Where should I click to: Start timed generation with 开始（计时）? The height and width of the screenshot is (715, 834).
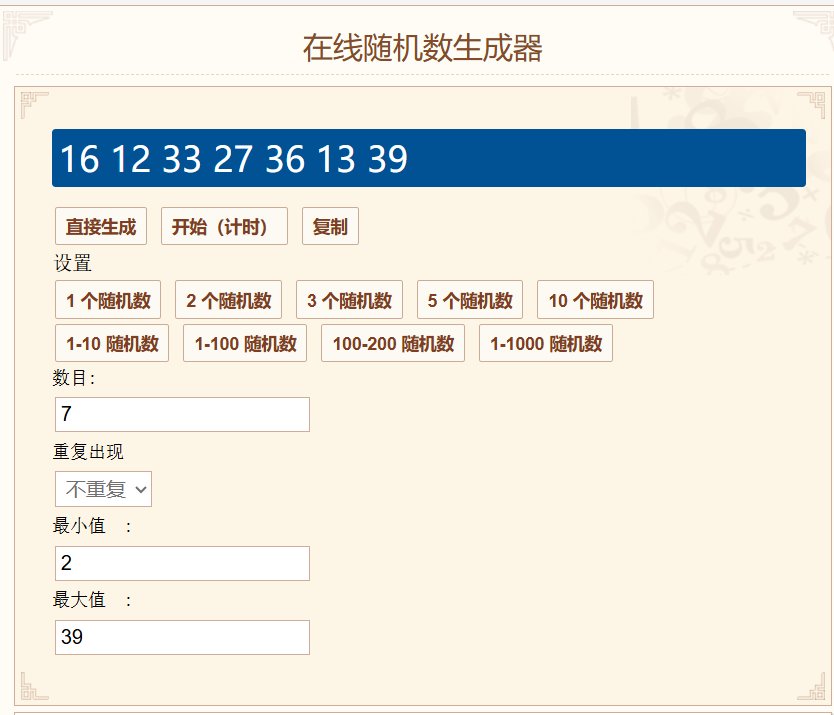(224, 227)
